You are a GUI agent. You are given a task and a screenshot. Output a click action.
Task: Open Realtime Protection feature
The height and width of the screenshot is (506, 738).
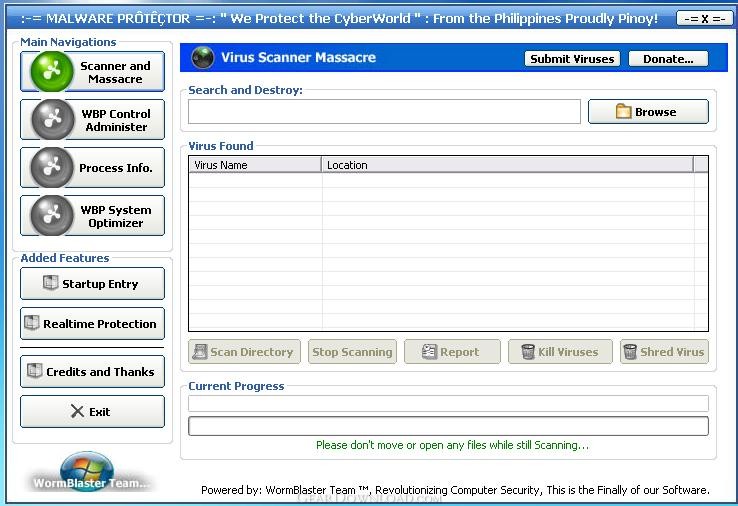(92, 324)
